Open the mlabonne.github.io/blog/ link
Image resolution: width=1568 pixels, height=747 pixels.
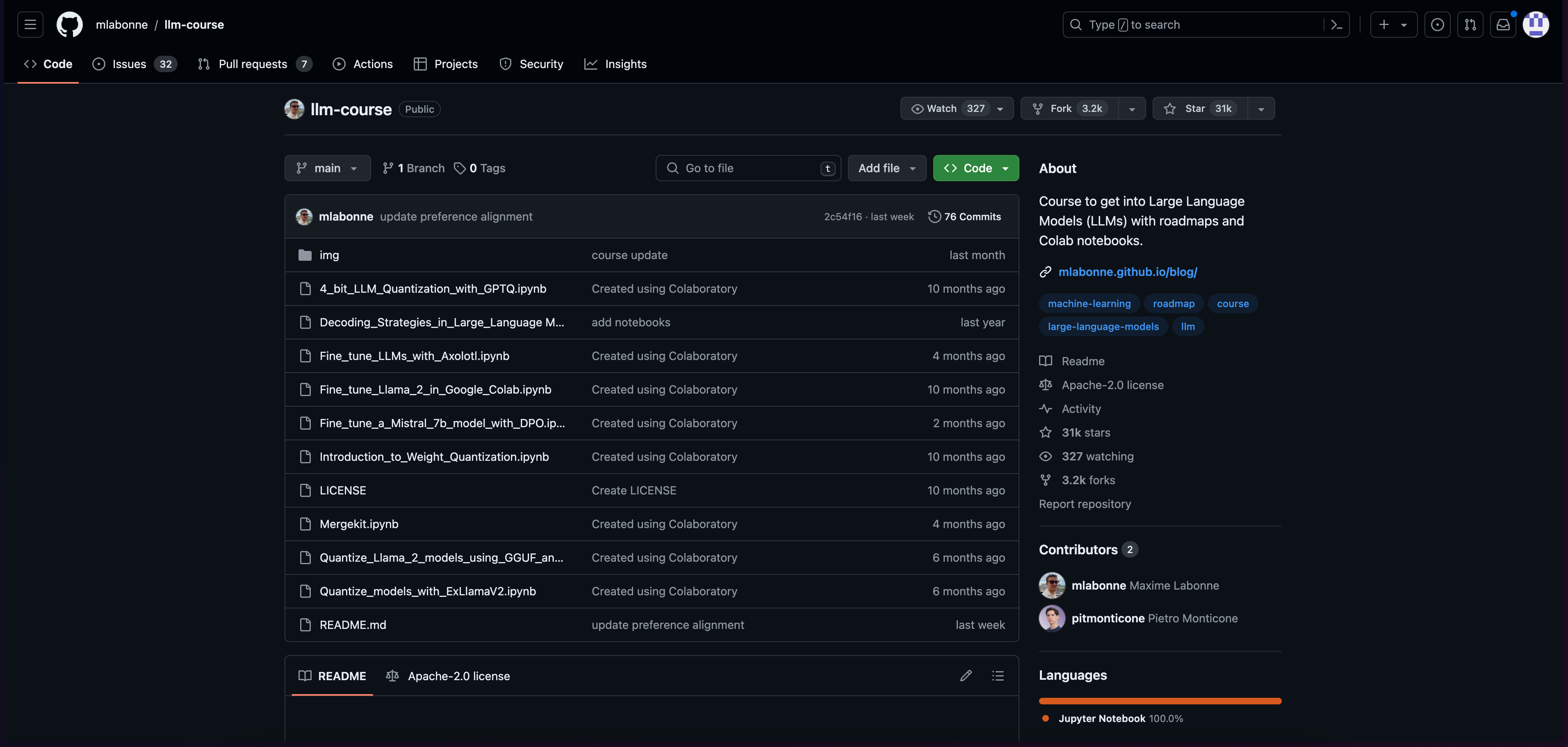[1127, 272]
